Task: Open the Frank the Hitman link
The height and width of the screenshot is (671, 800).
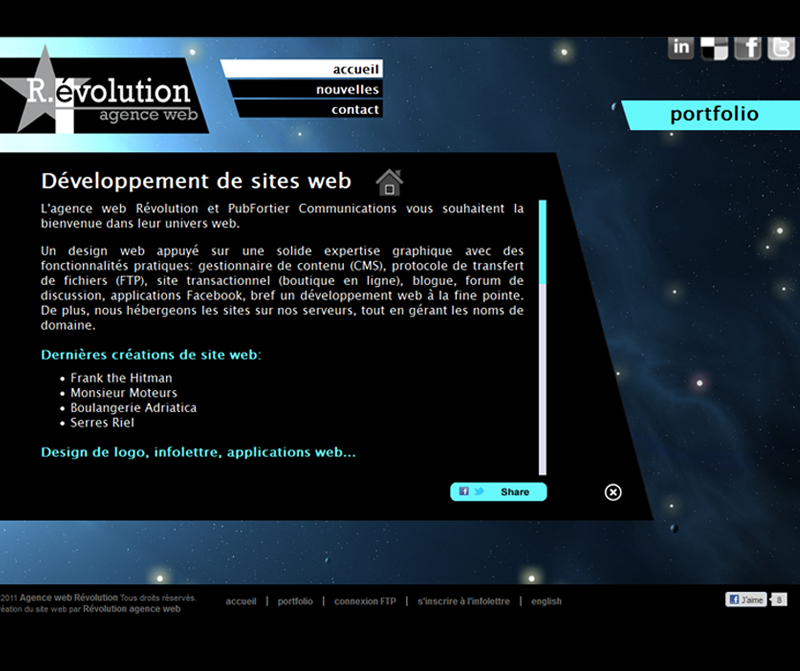Action: [121, 378]
